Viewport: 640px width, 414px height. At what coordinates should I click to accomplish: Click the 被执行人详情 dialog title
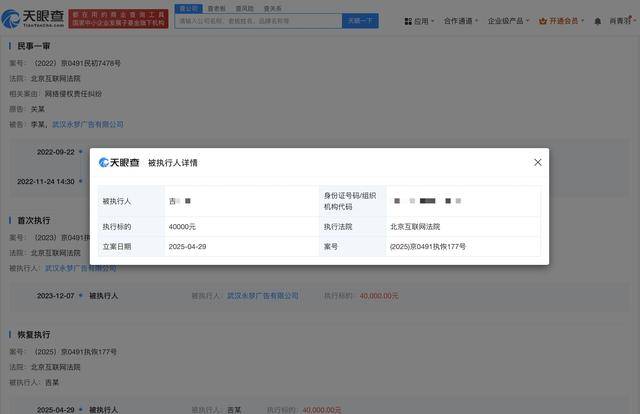click(173, 163)
